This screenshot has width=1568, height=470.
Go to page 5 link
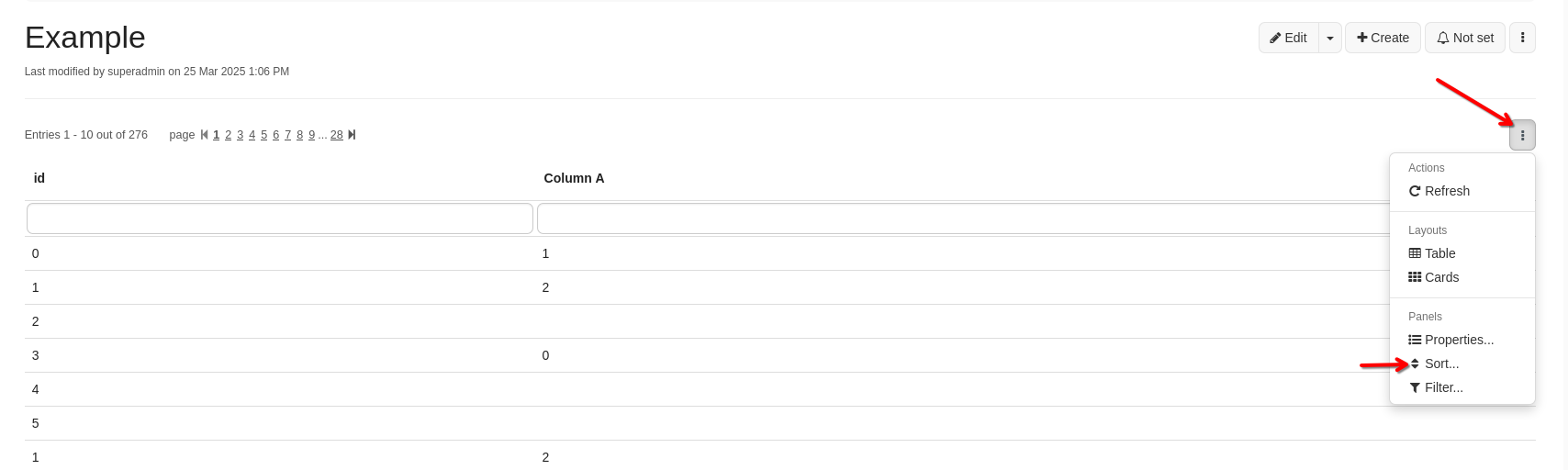pyautogui.click(x=263, y=135)
